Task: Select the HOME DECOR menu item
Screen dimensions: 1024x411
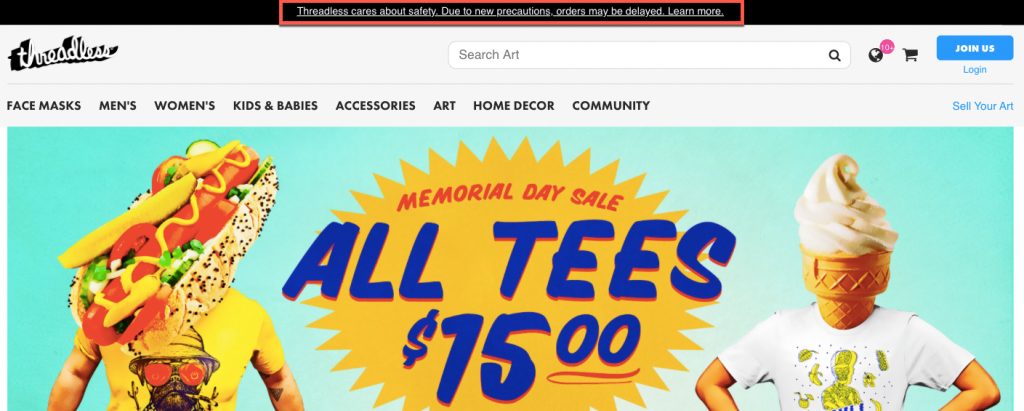Action: [x=514, y=106]
